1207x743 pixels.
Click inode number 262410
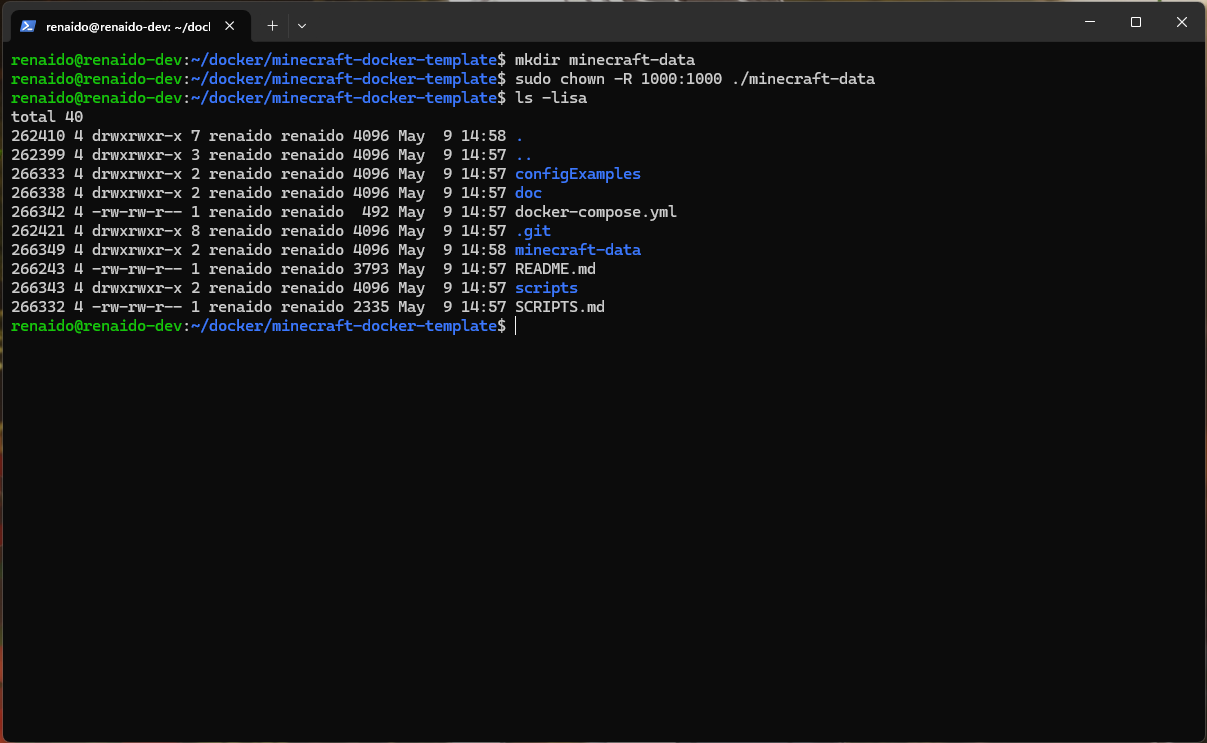click(38, 136)
